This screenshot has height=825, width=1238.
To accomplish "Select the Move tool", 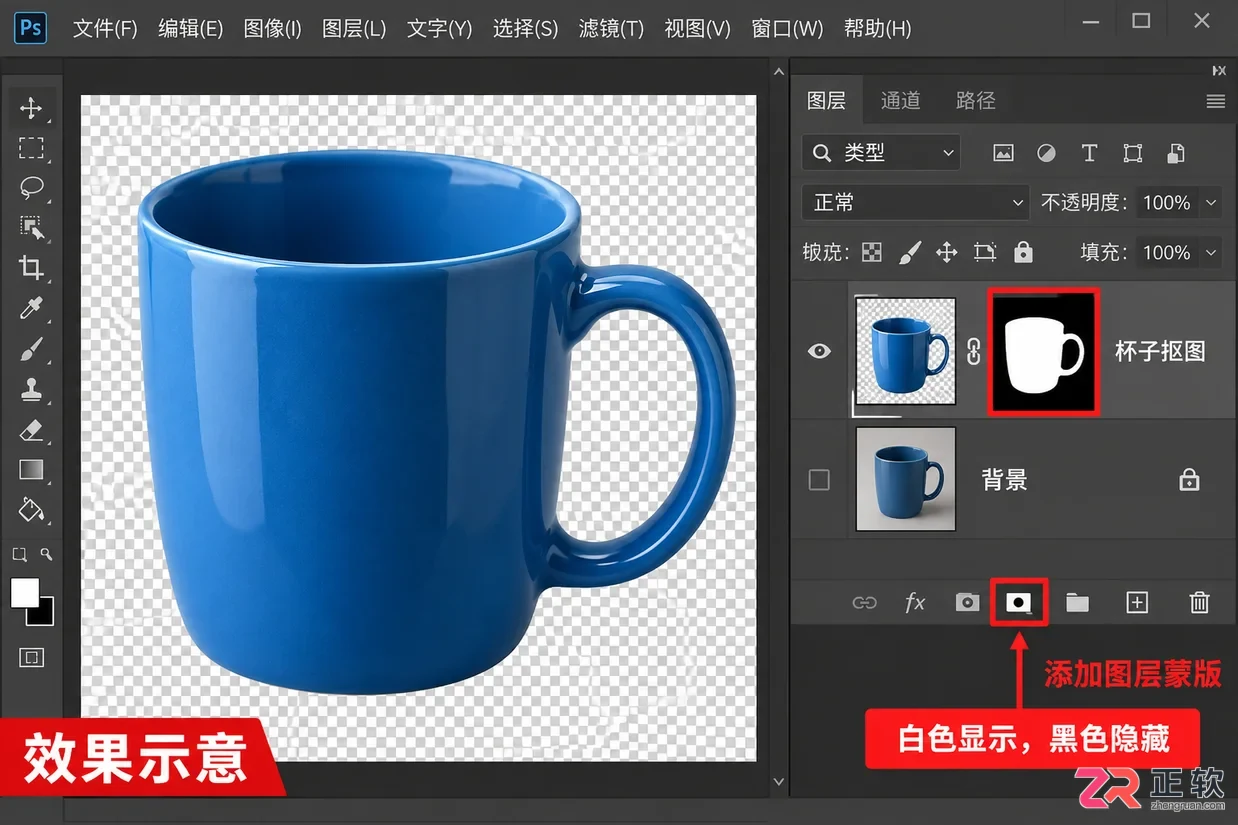I will pos(31,108).
